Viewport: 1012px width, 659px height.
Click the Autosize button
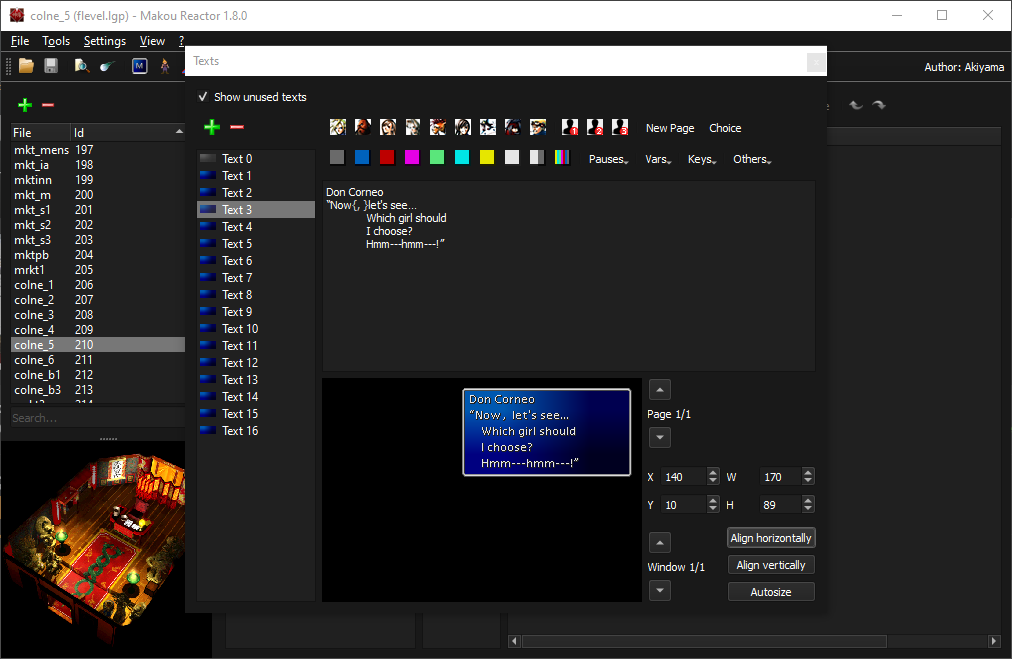[x=771, y=592]
